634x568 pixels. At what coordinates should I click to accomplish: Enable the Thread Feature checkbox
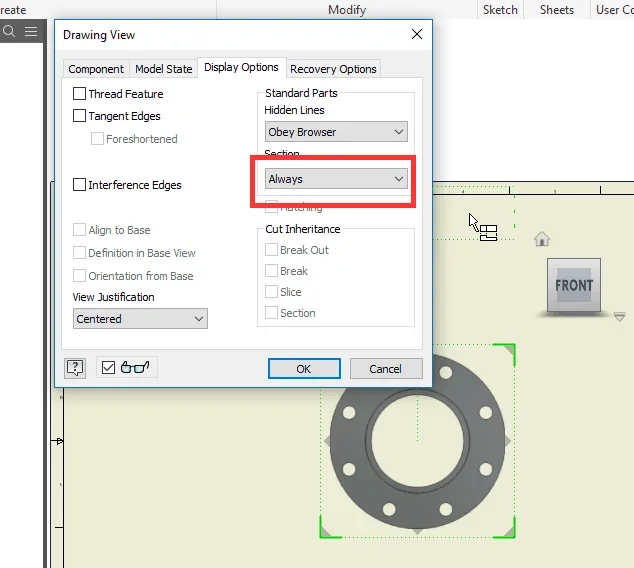(x=79, y=94)
